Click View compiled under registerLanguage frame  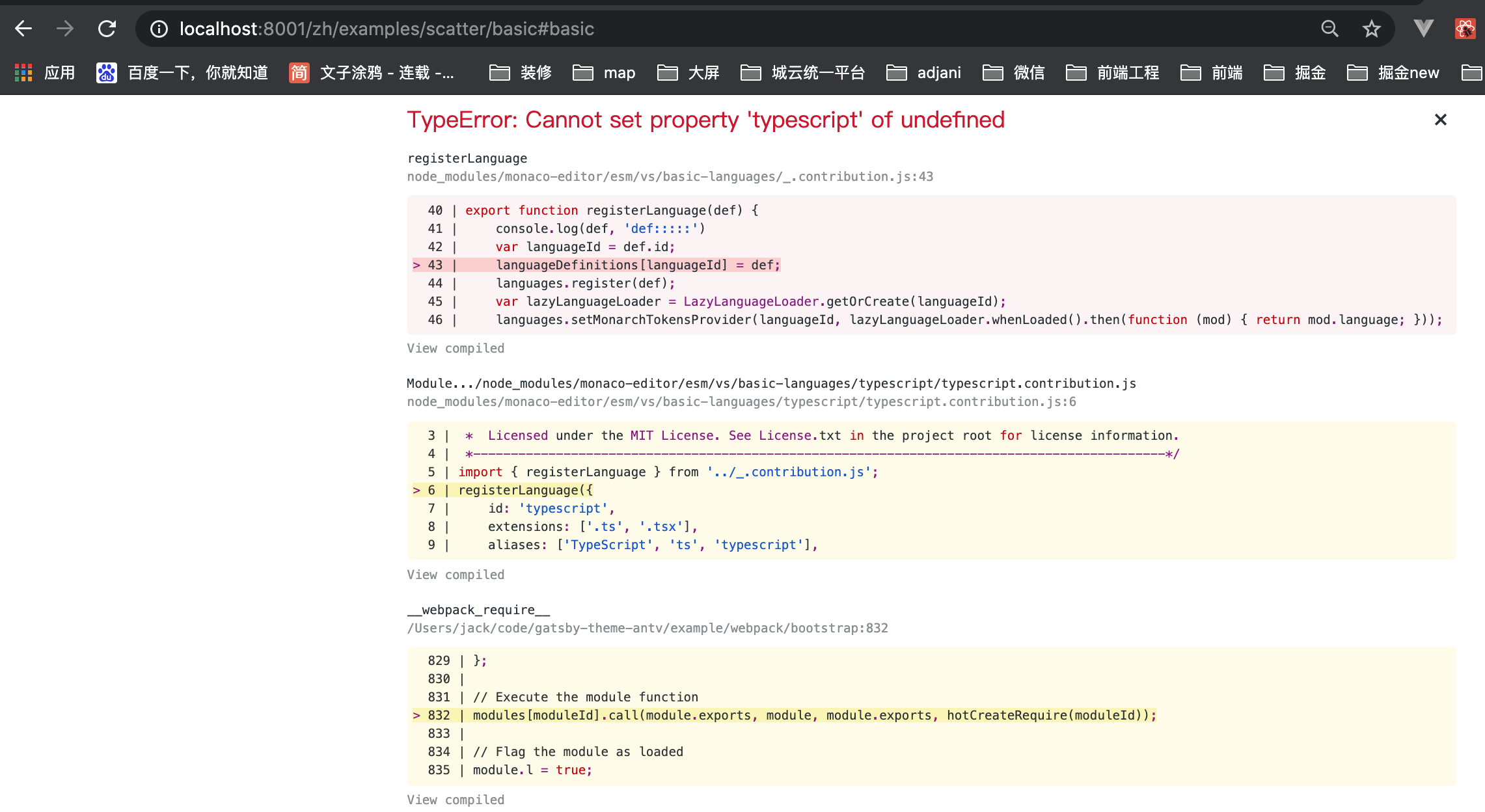pyautogui.click(x=456, y=348)
